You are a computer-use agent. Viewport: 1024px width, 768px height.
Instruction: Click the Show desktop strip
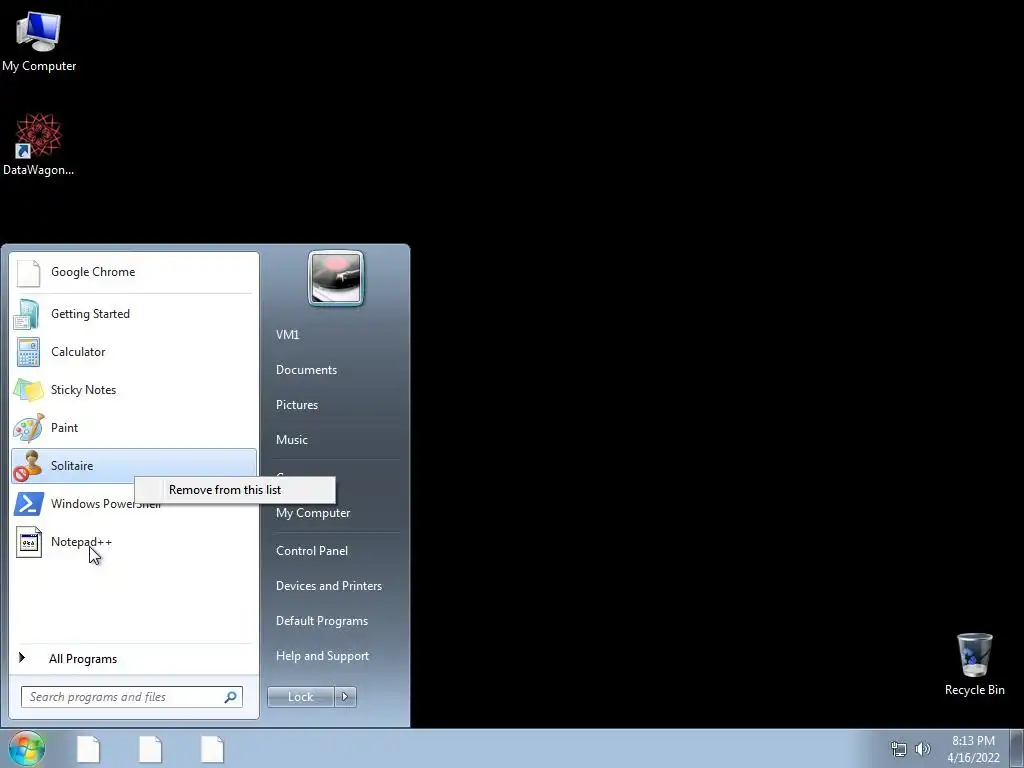click(1017, 749)
